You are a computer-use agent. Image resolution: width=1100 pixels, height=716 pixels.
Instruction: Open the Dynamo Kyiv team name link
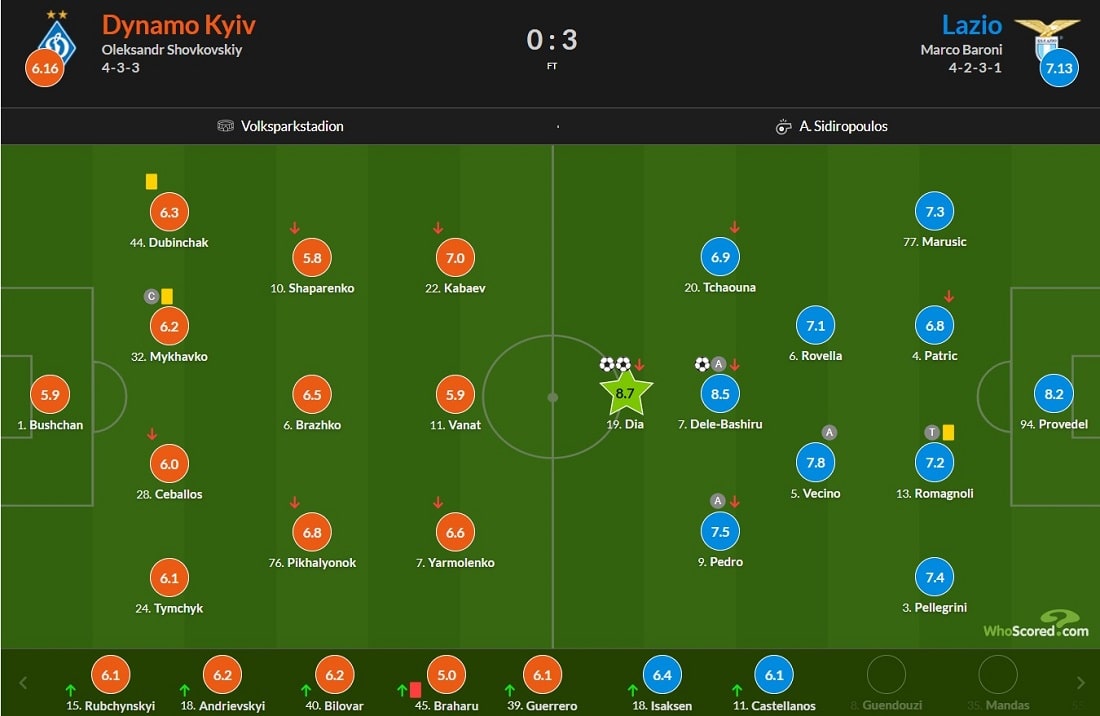pos(178,25)
